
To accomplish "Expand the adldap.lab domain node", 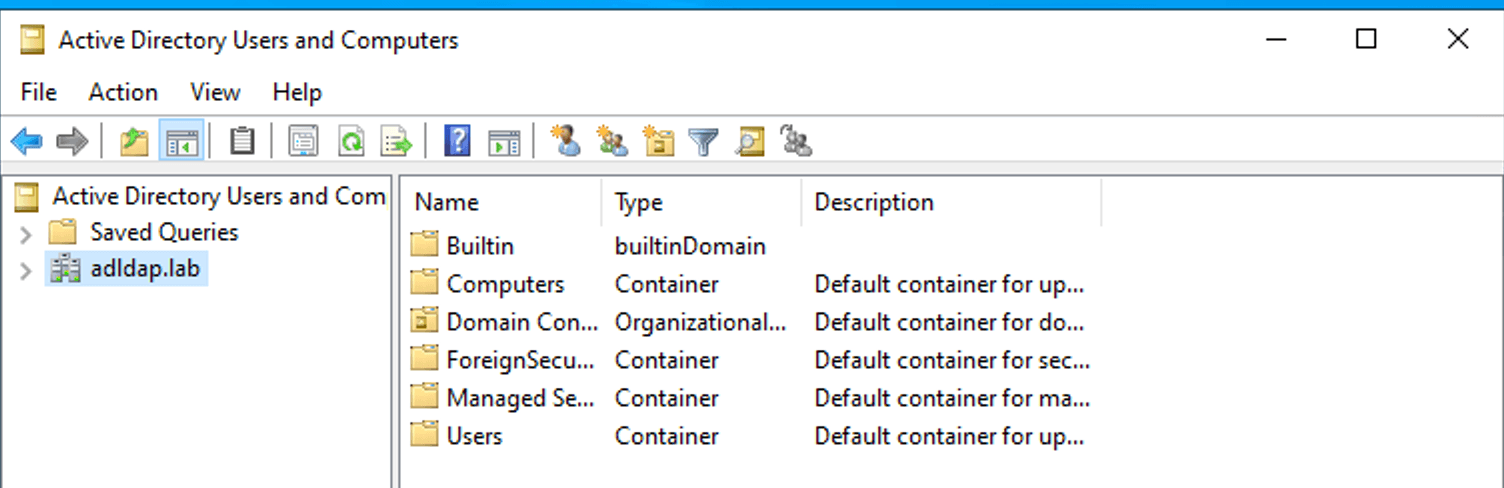I will 26,271.
